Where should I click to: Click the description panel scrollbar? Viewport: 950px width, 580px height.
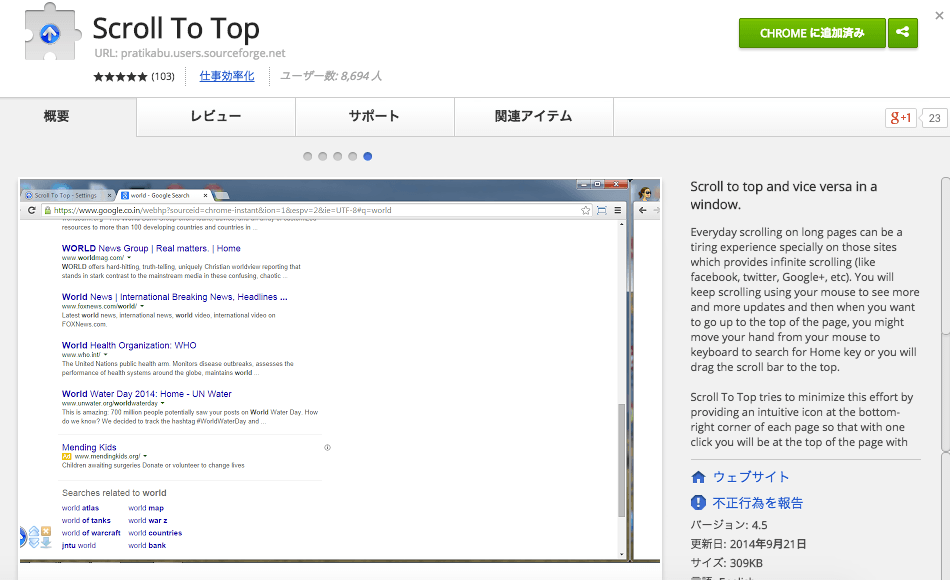[x=945, y=315]
